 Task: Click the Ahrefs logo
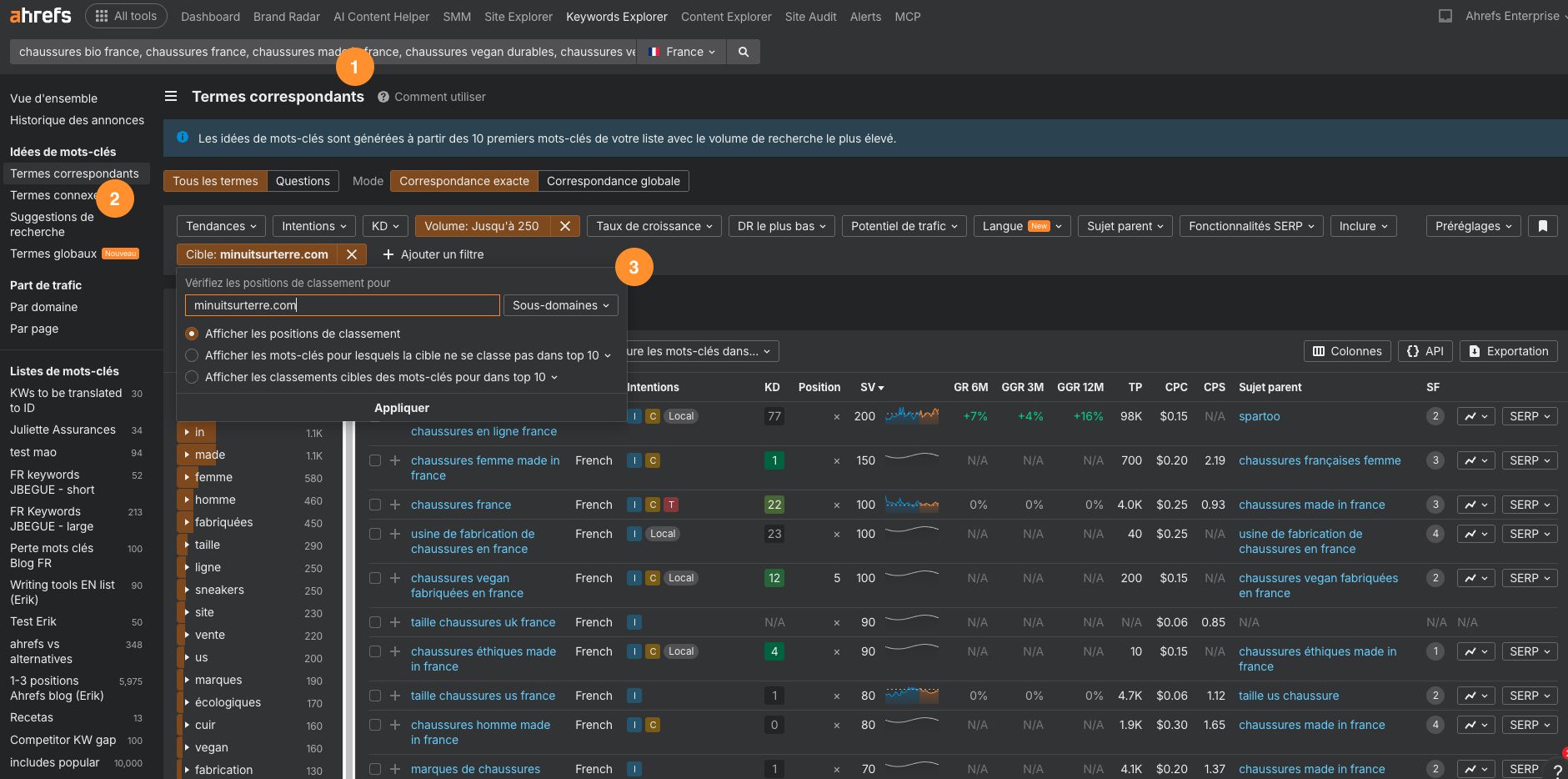click(40, 16)
